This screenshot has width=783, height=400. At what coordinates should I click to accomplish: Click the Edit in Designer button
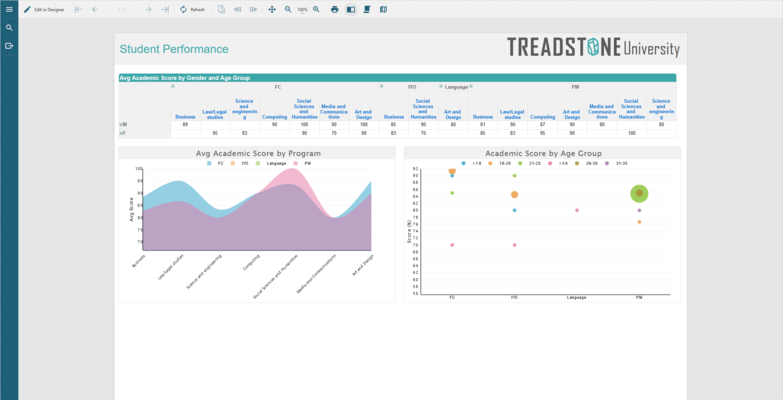coord(44,9)
